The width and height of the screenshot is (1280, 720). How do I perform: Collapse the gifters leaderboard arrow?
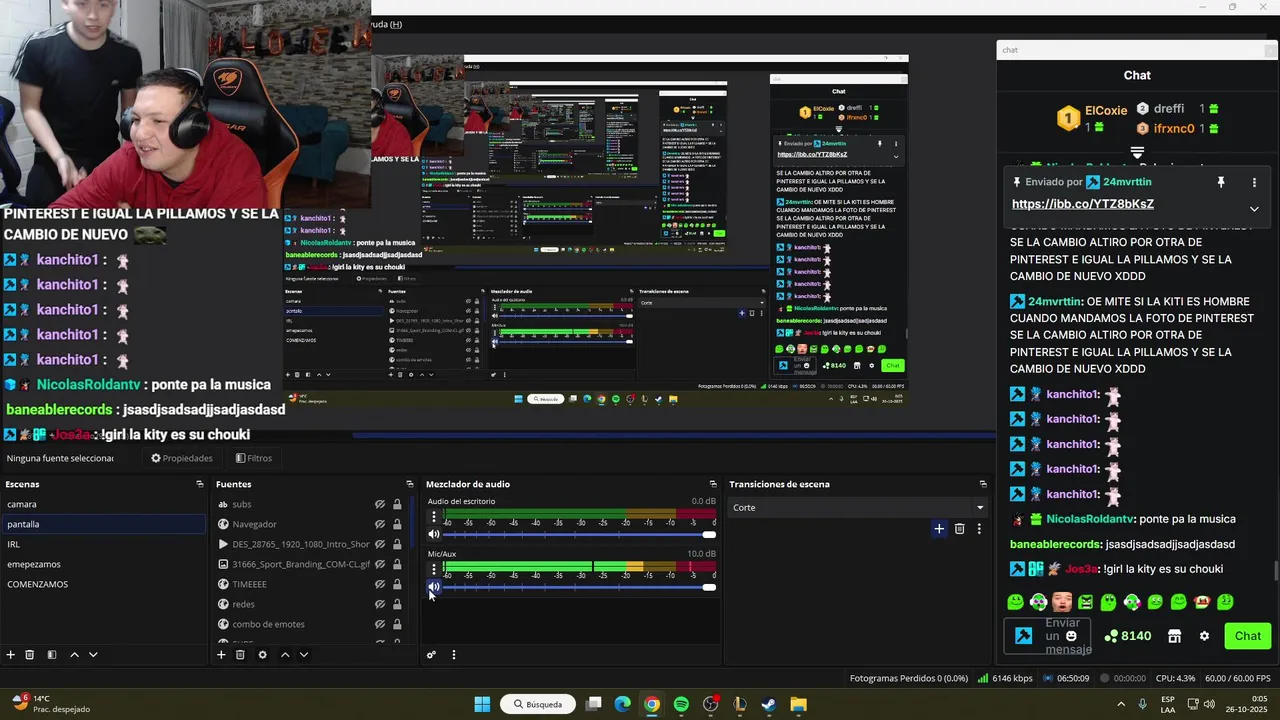[1137, 152]
